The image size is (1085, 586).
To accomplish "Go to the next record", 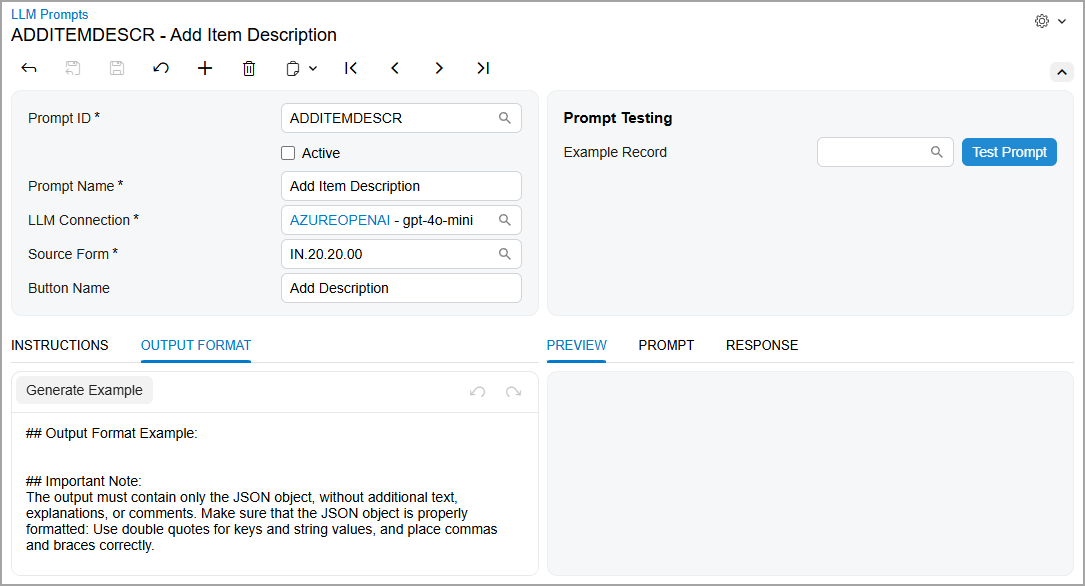I will pyautogui.click(x=439, y=68).
